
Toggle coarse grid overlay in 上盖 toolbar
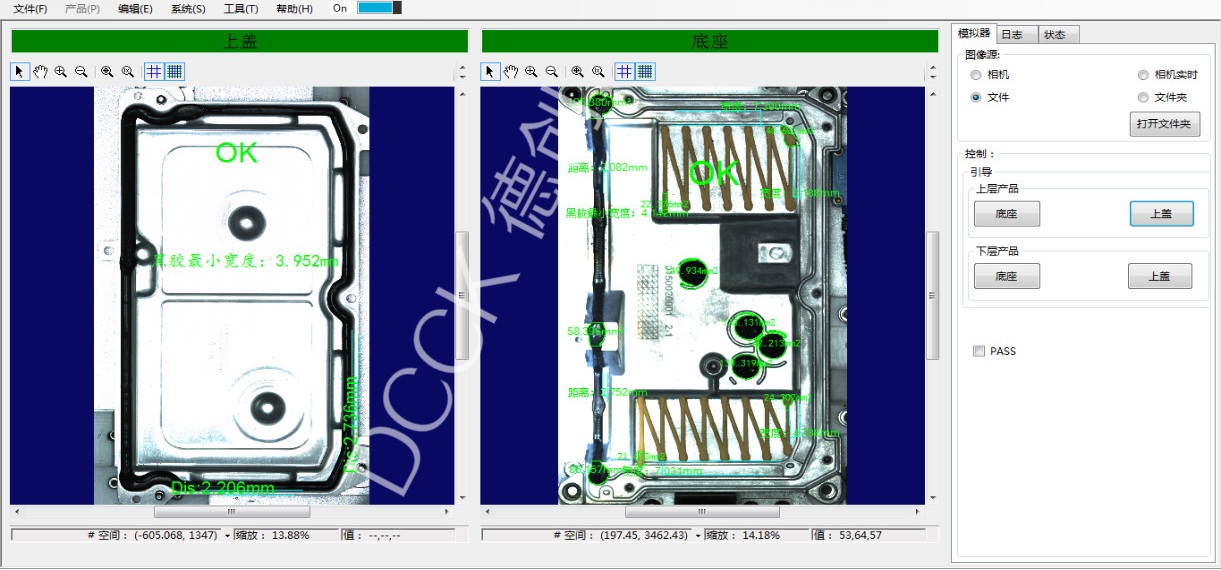(x=154, y=71)
